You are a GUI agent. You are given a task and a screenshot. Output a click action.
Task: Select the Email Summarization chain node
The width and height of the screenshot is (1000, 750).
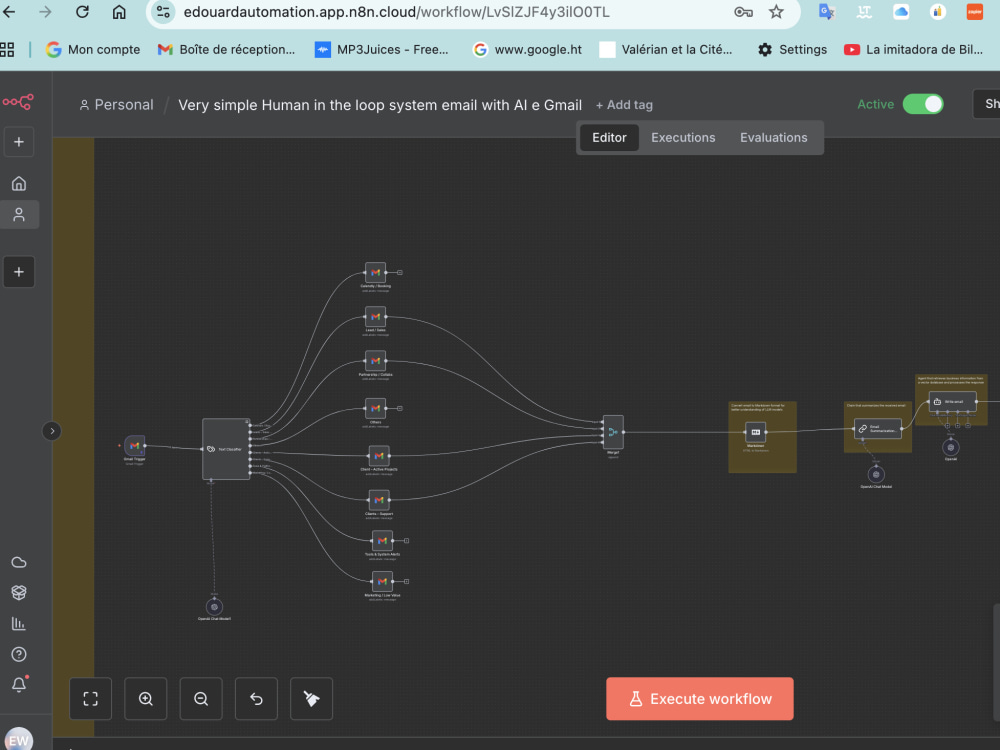(x=878, y=429)
